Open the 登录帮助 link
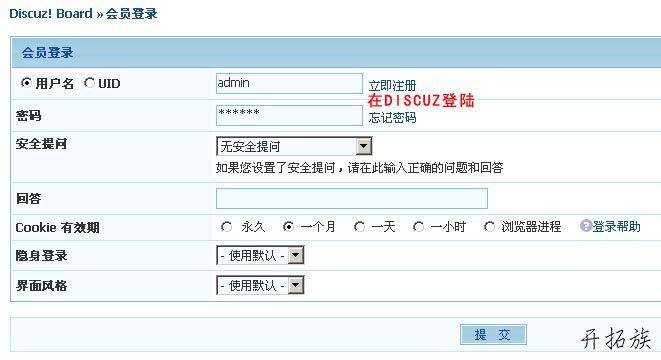 click(x=616, y=227)
